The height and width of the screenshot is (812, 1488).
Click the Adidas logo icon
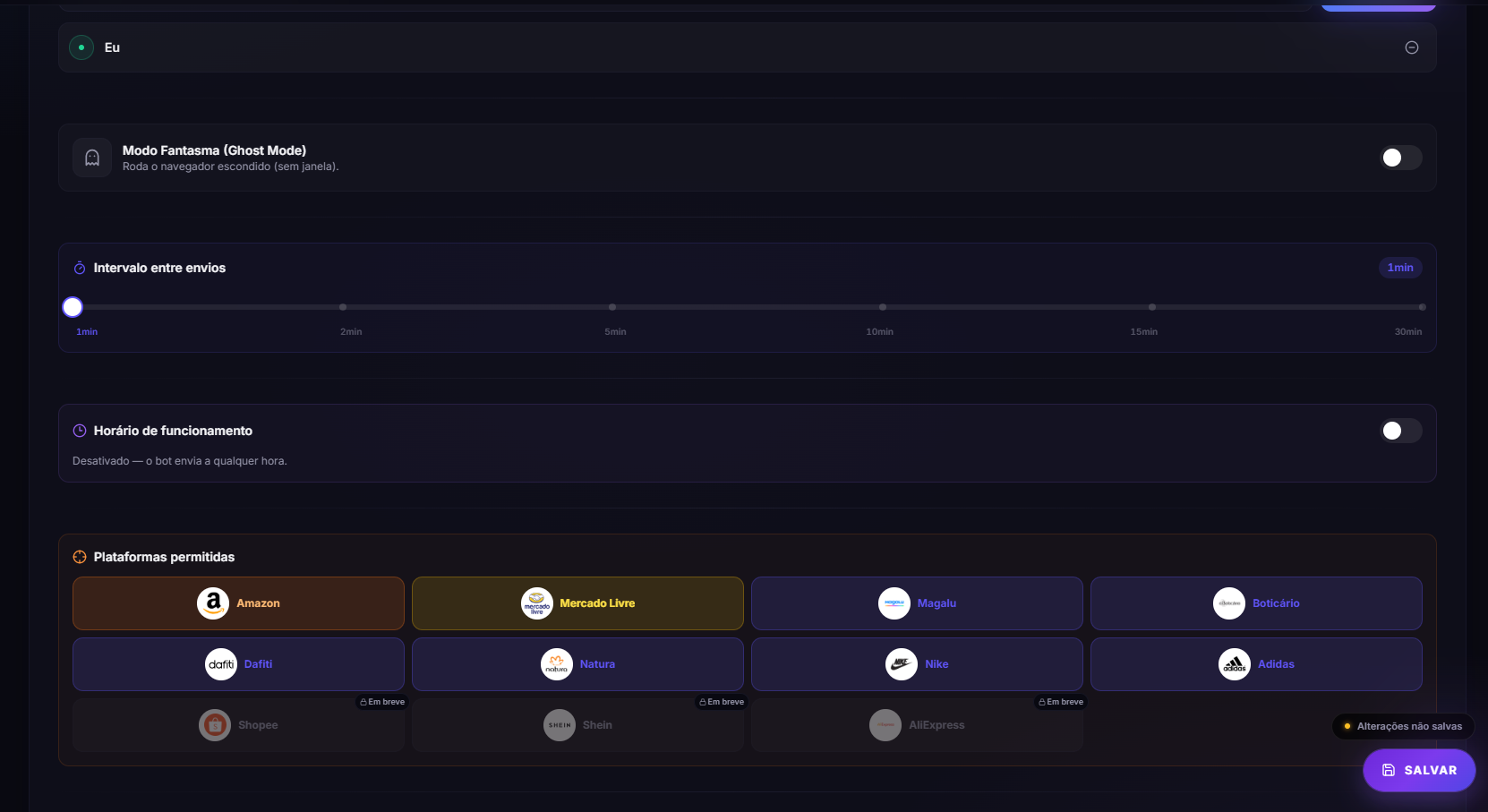(1235, 664)
